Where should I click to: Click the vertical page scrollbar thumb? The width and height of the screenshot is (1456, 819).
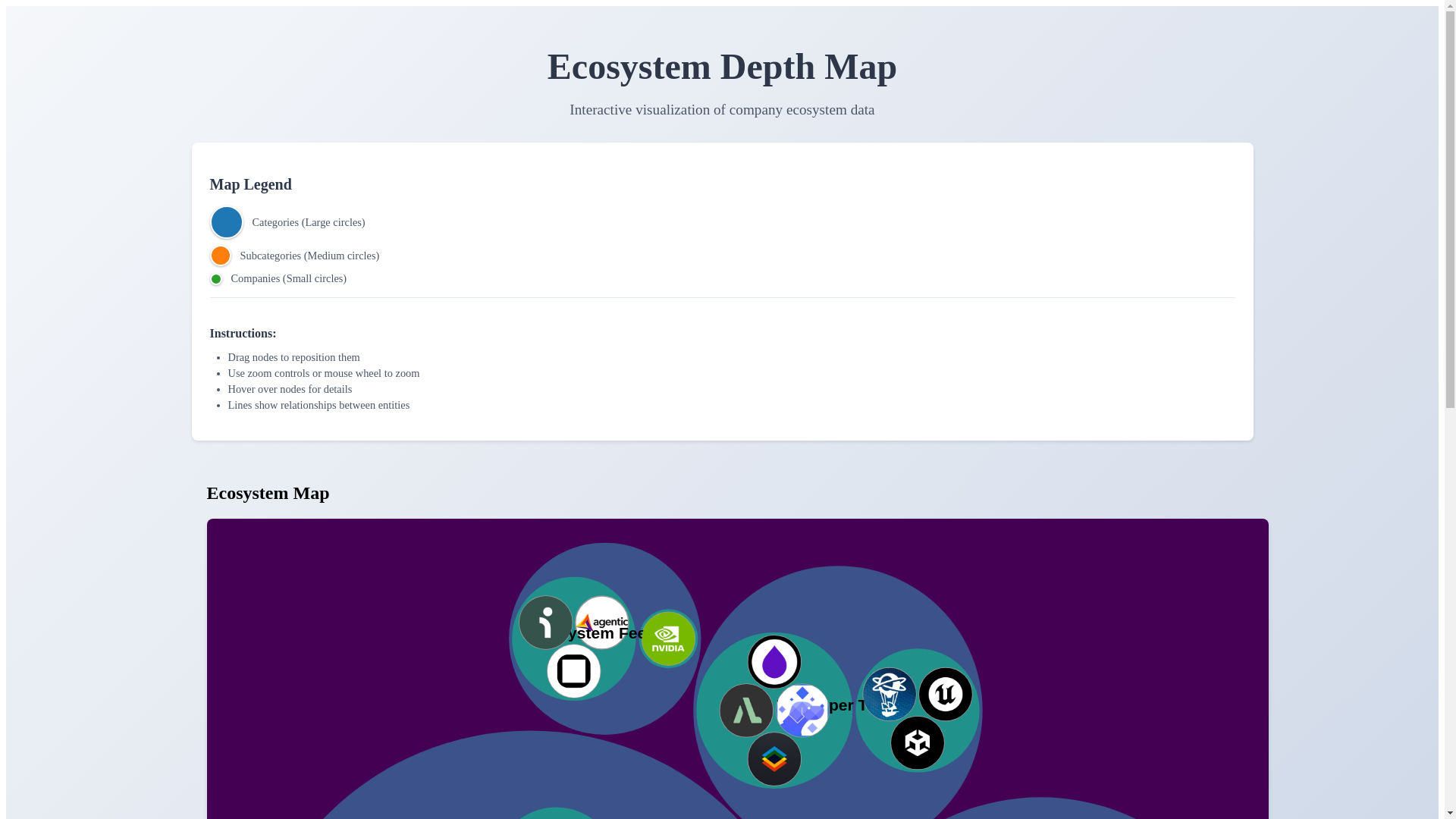tap(1449, 209)
